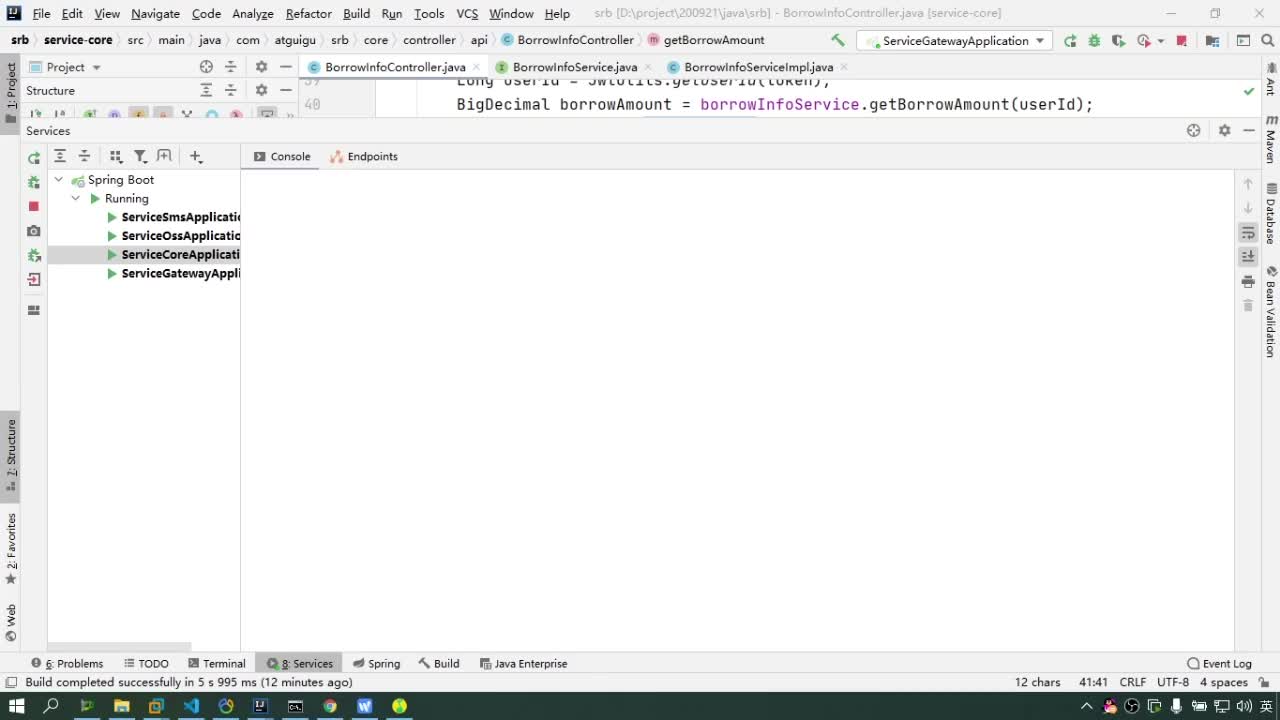Click the Print console icon
This screenshot has height=720, width=1280.
click(1248, 282)
